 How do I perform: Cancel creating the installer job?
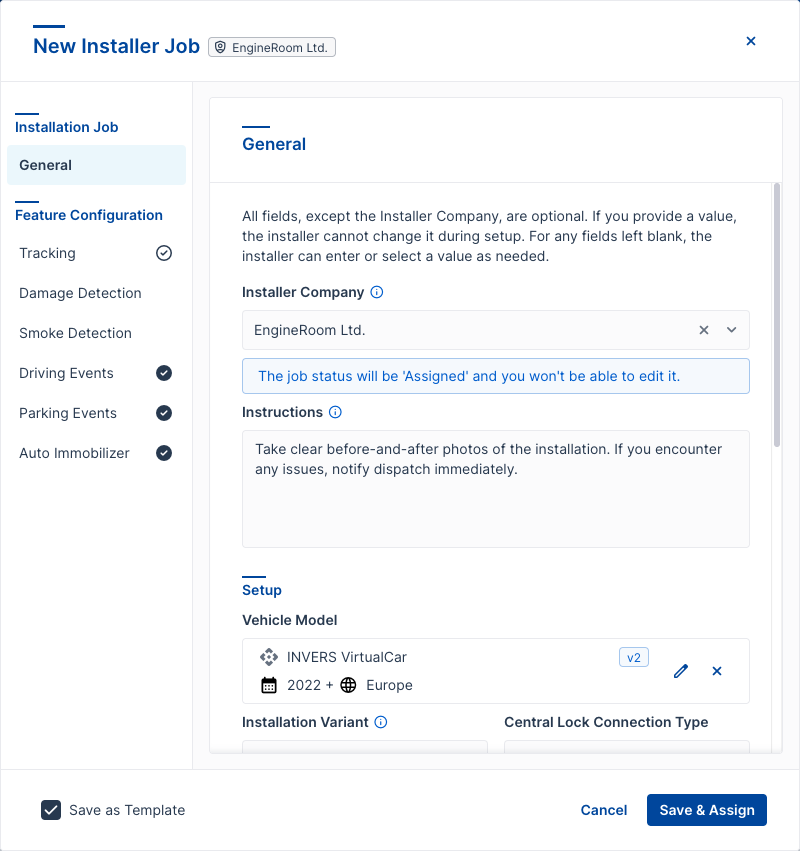click(603, 810)
